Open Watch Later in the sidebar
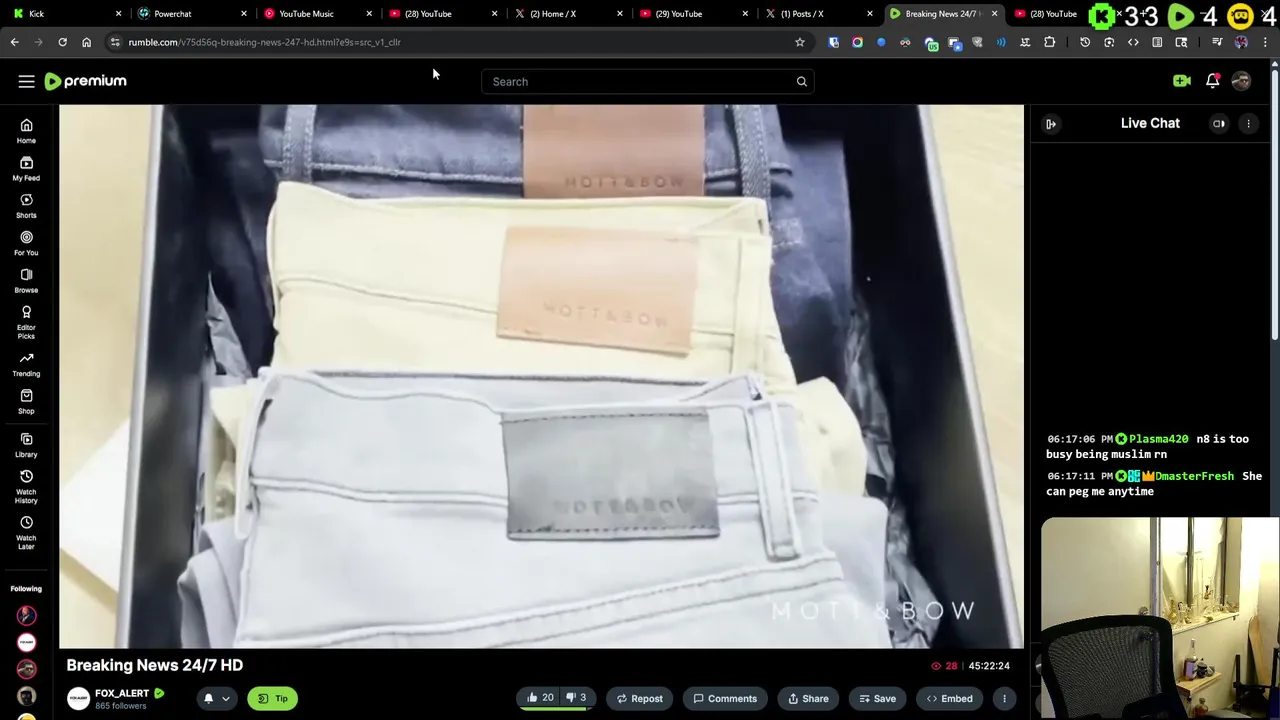This screenshot has width=1280, height=720. coord(26,532)
